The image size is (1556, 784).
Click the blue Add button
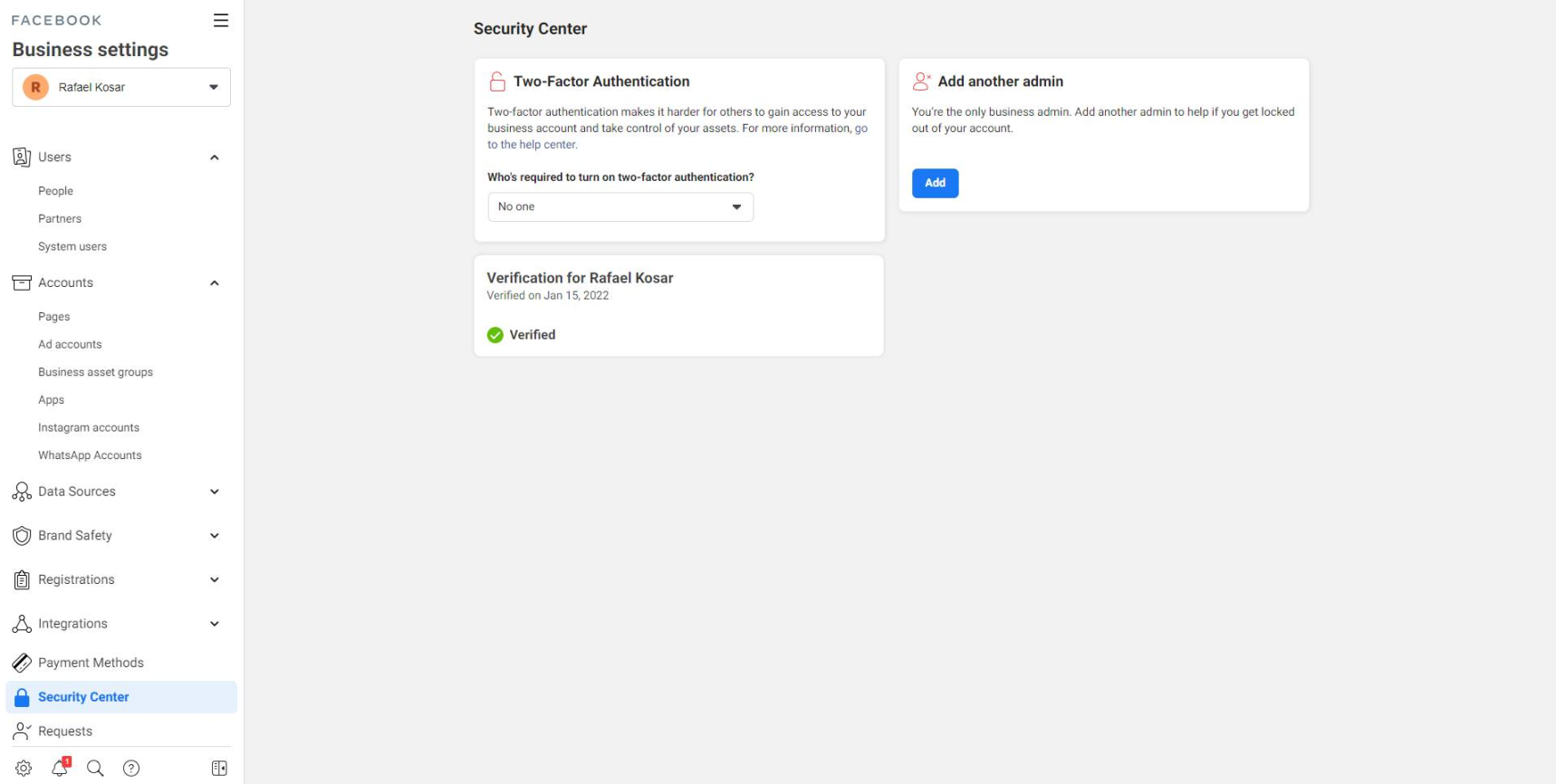click(x=935, y=183)
